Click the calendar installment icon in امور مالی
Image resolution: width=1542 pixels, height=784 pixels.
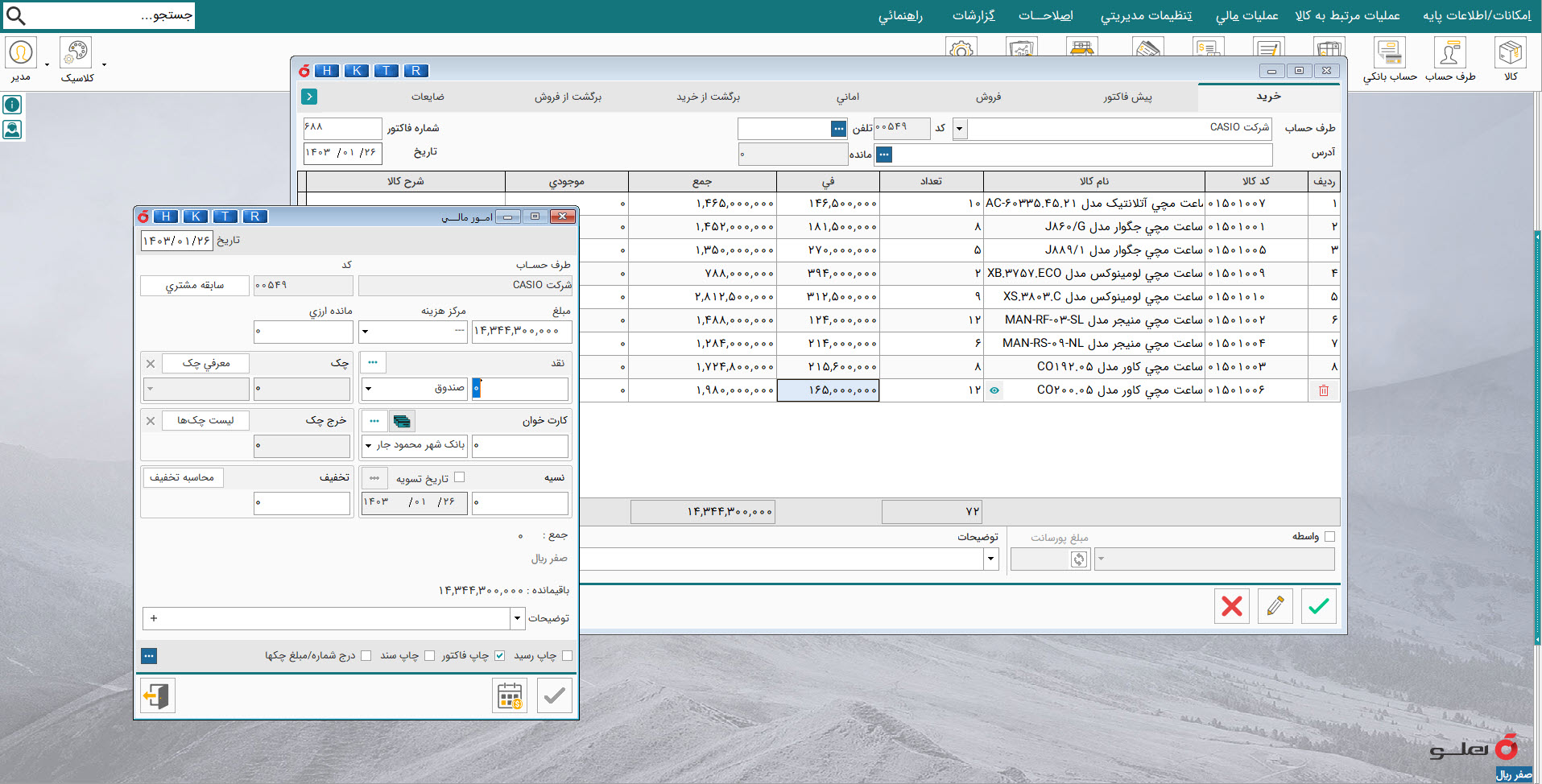pyautogui.click(x=510, y=695)
